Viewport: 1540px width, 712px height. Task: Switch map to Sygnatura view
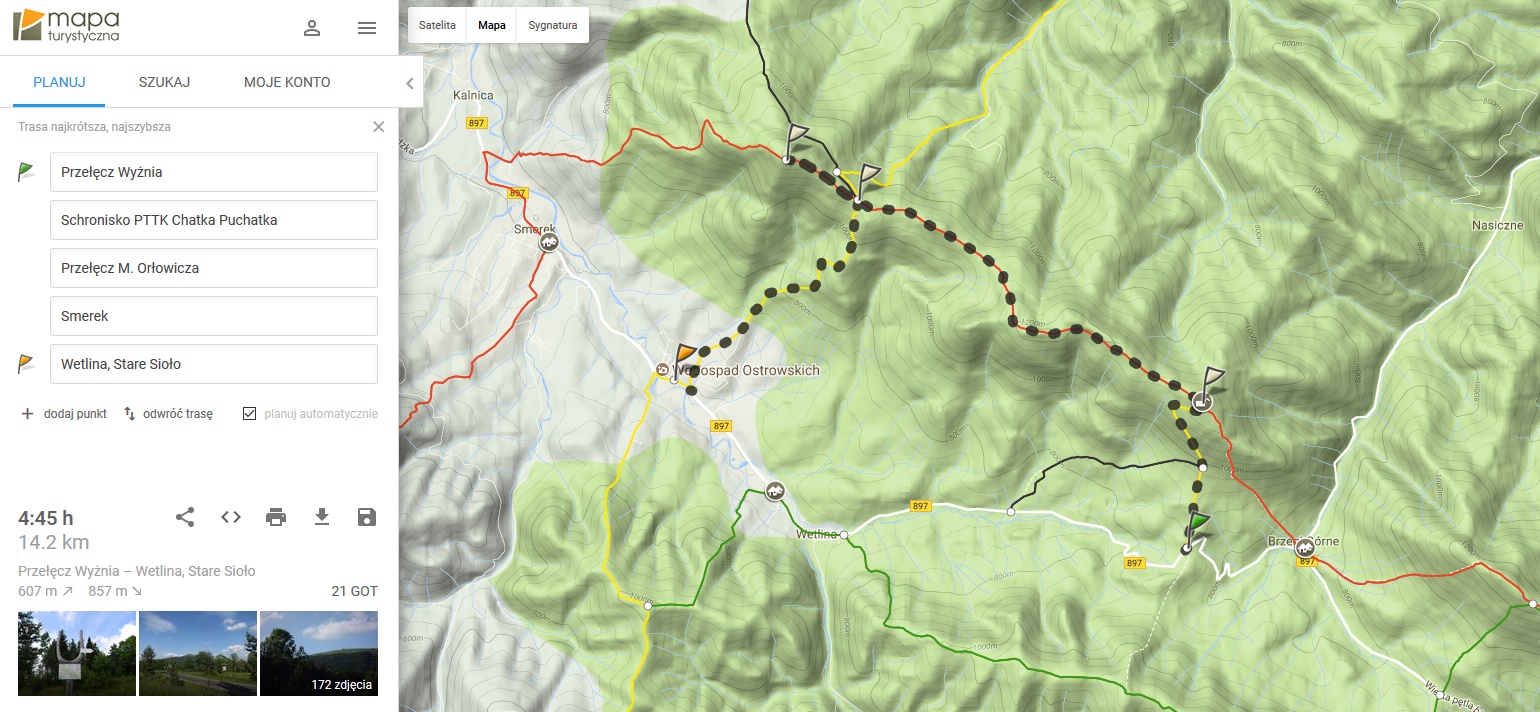pyautogui.click(x=553, y=25)
